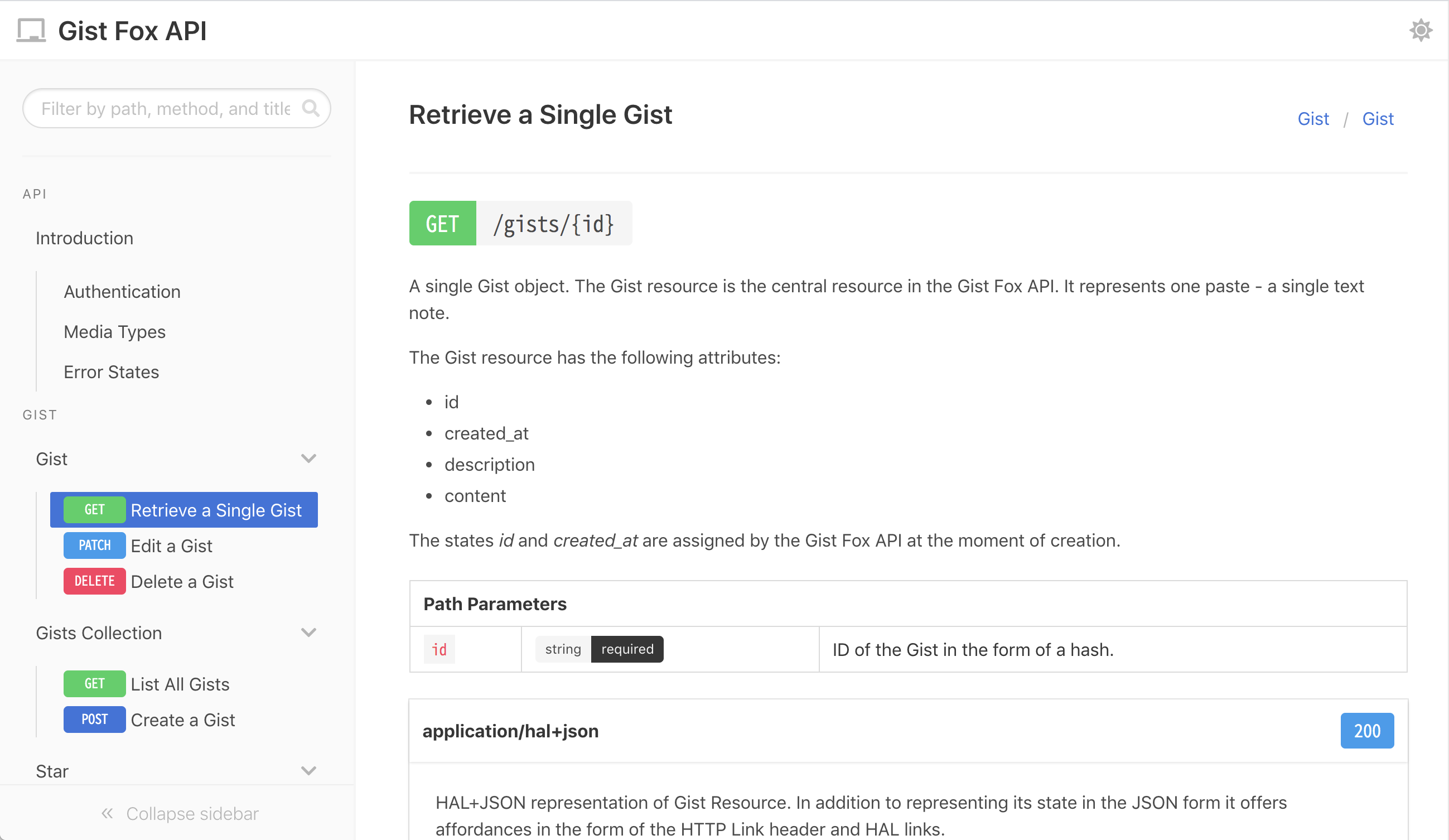This screenshot has height=840, width=1449.
Task: Open the Introduction section
Action: tap(85, 238)
